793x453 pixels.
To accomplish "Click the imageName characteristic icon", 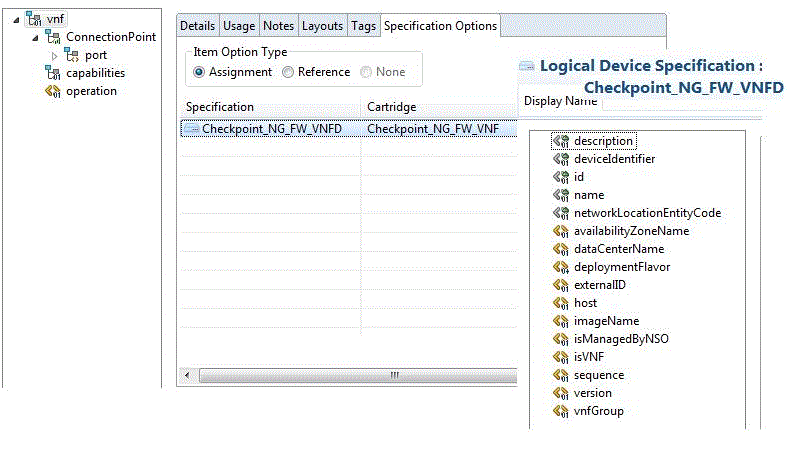I will click(561, 321).
